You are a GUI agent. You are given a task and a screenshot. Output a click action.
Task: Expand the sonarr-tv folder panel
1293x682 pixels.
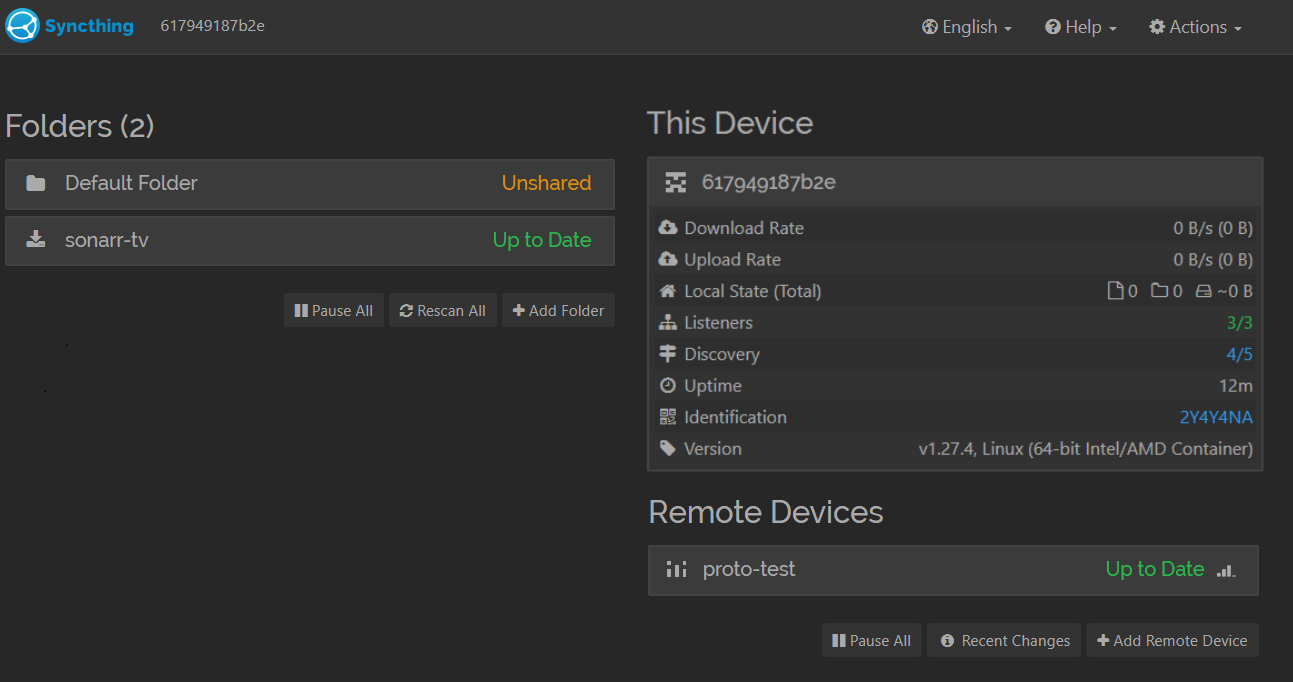coord(310,241)
